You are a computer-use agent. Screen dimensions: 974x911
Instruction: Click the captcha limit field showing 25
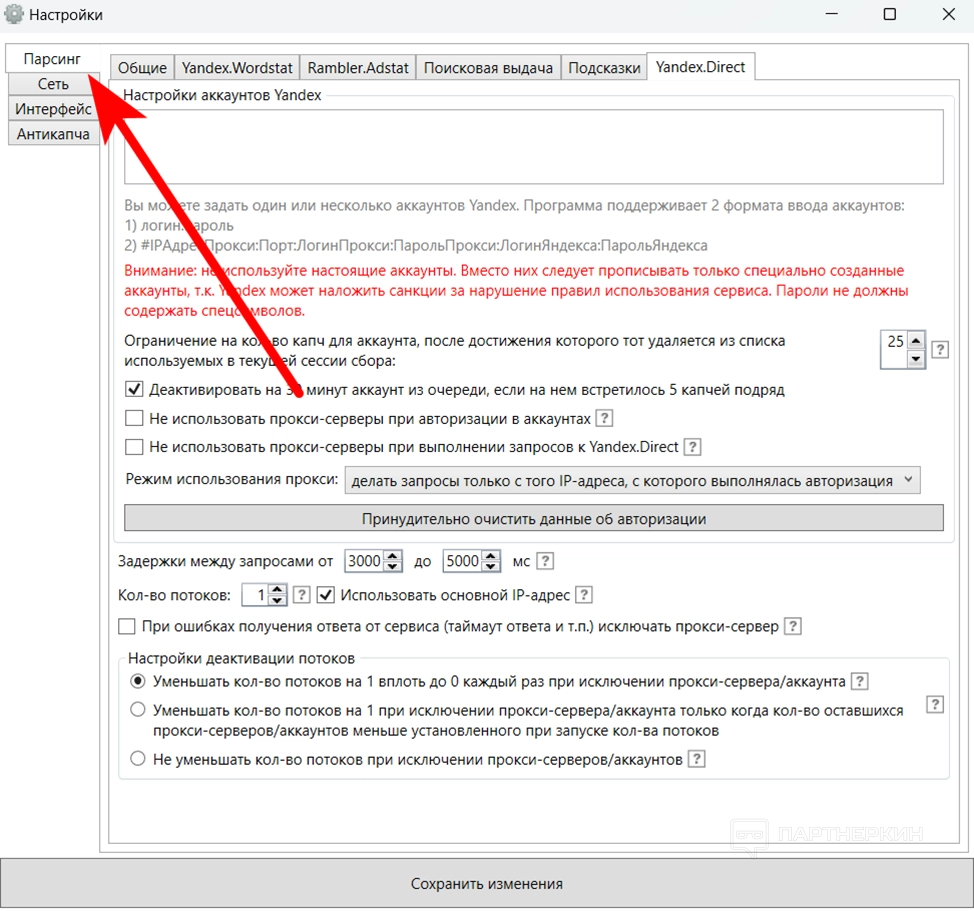click(894, 350)
